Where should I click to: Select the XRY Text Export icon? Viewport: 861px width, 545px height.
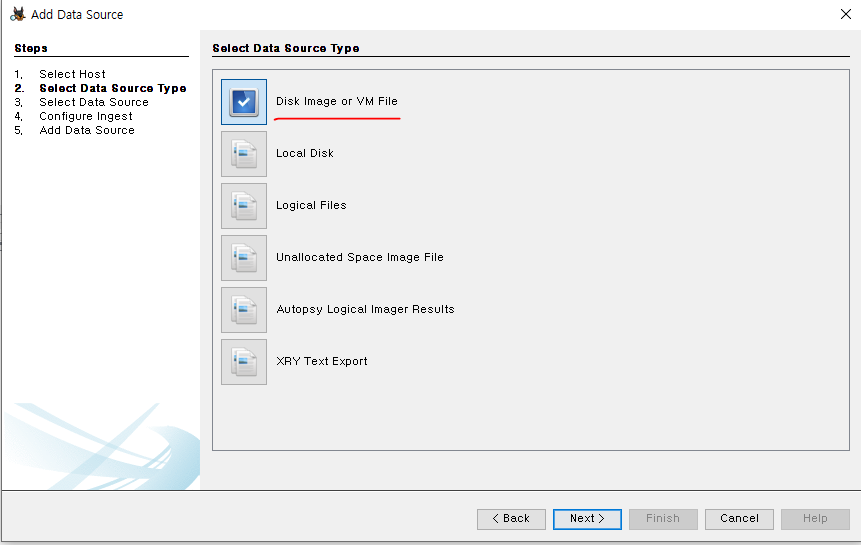[244, 362]
